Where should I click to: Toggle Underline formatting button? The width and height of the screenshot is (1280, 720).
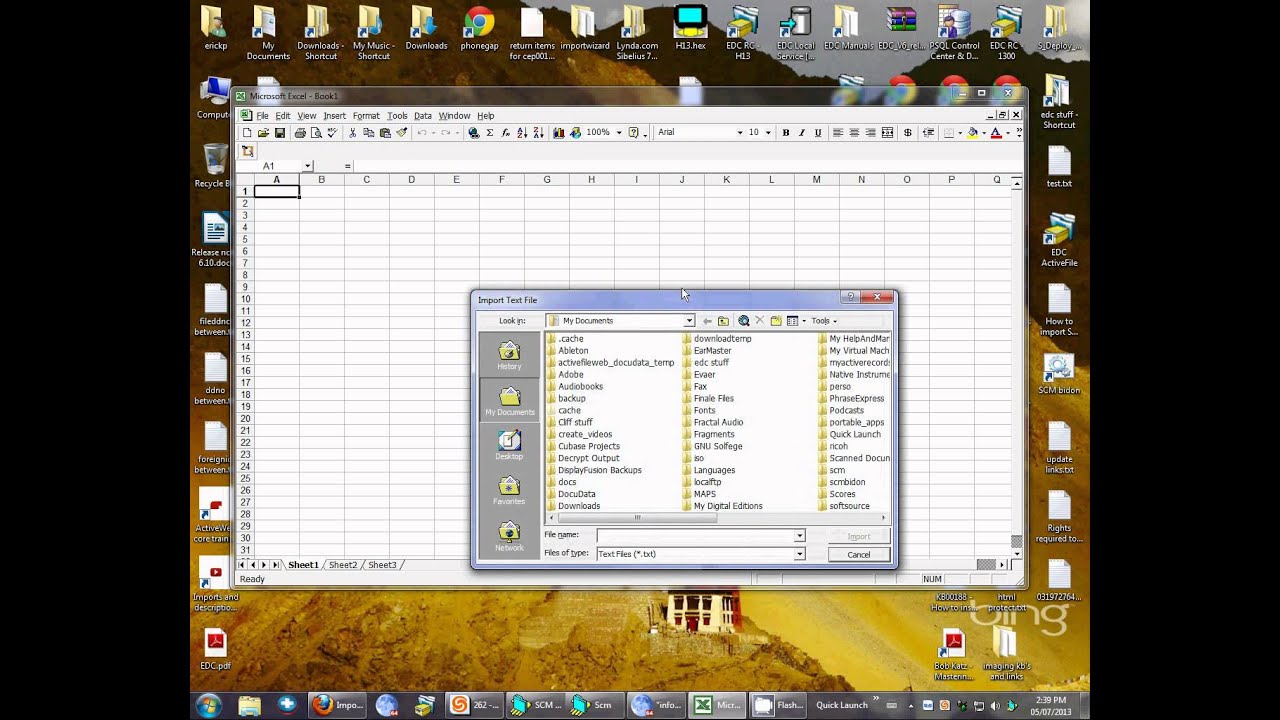818,132
